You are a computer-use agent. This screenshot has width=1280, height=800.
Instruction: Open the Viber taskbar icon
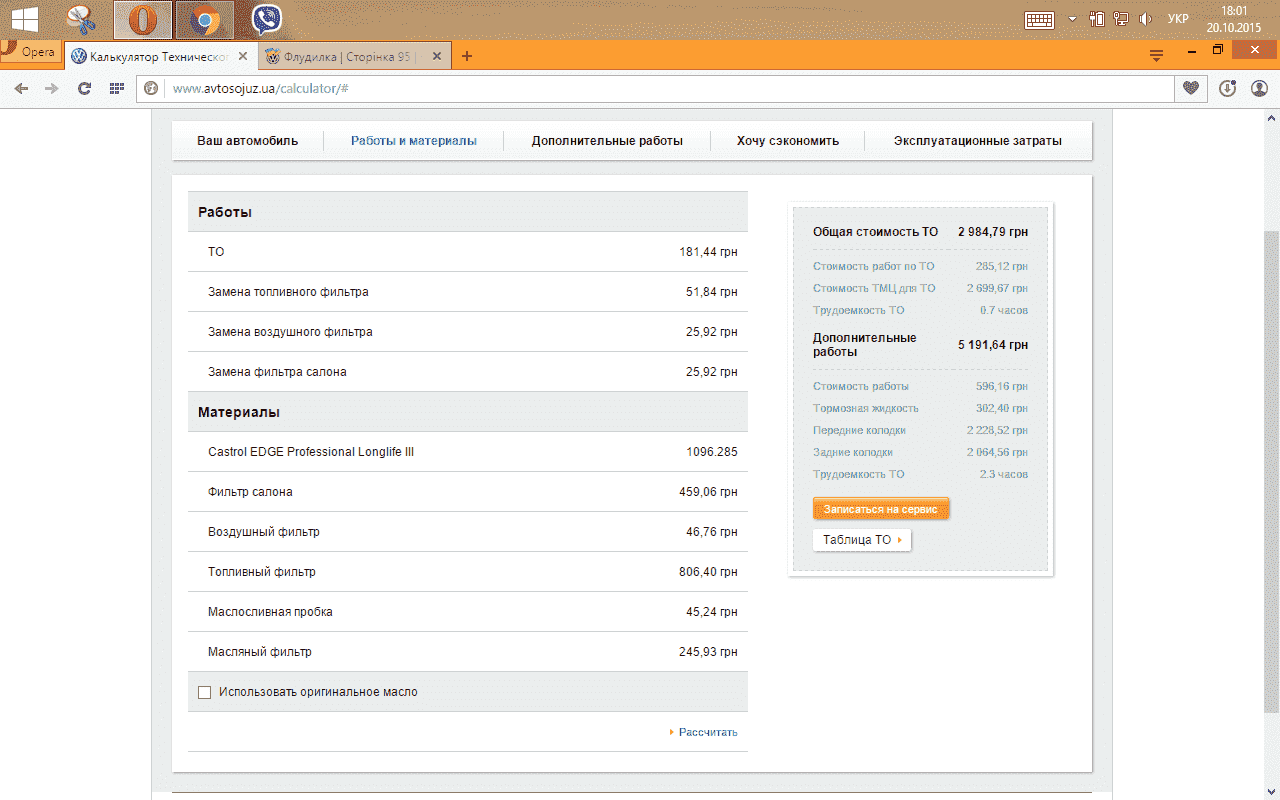[266, 18]
